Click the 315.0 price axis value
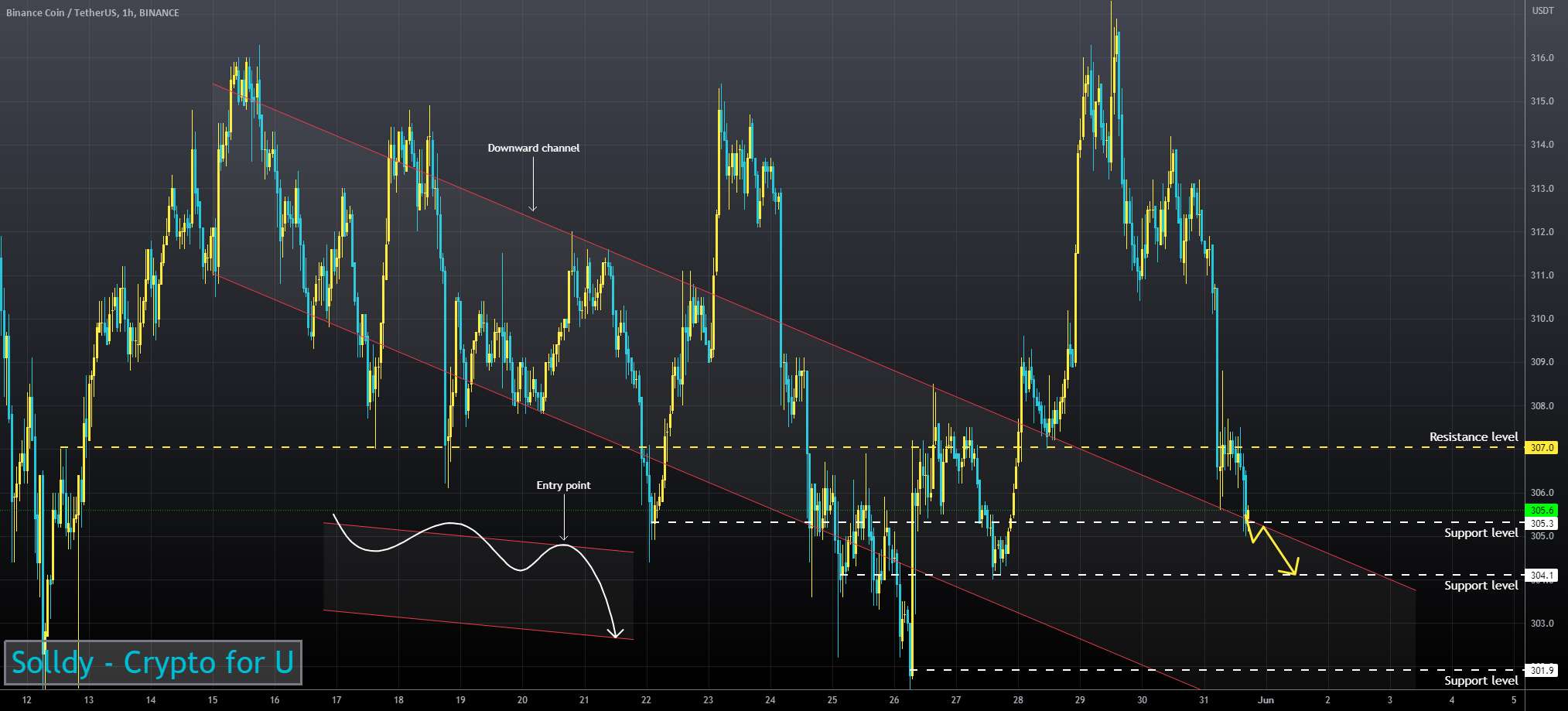This screenshot has width=1568, height=711. [x=1542, y=101]
